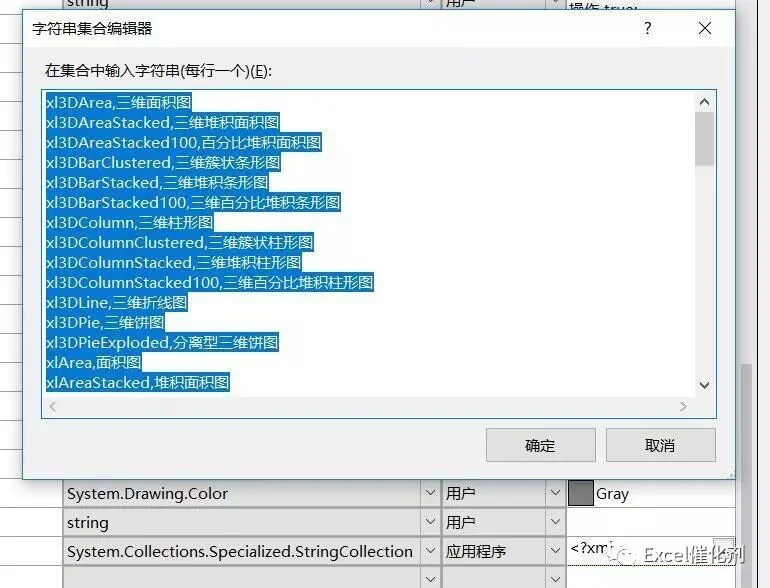Click the empty type dropdown in bottom row
This screenshot has height=588, width=770.
coord(430,579)
